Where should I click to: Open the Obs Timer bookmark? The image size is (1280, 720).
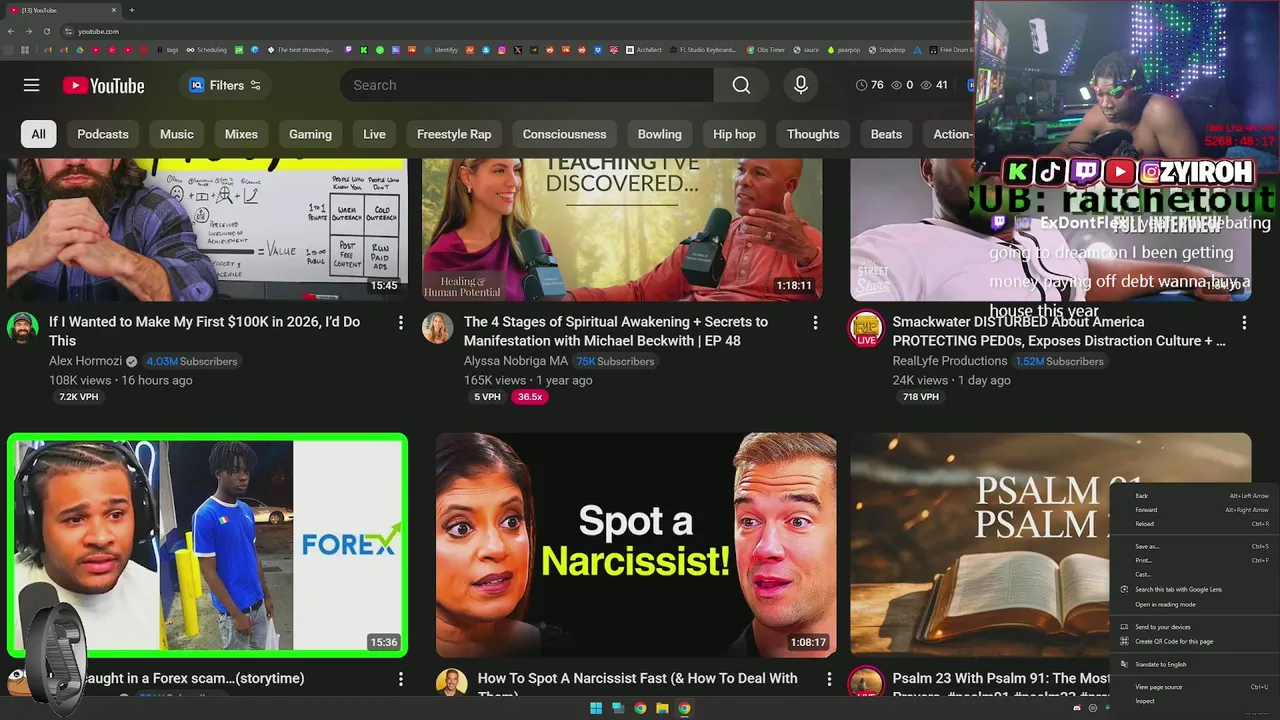(765, 50)
